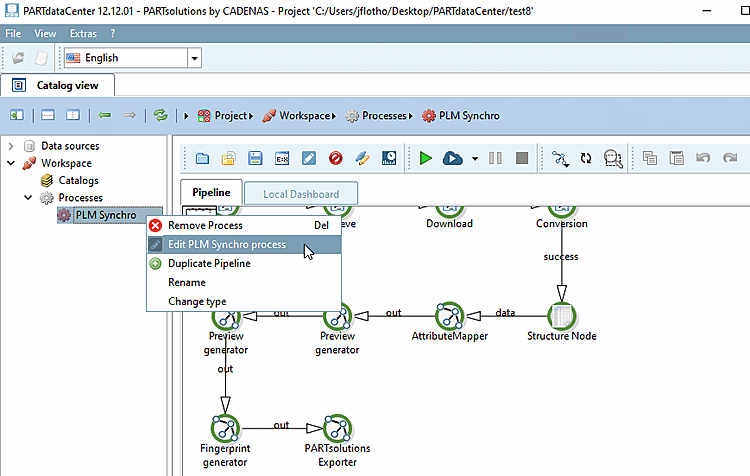
Task: Click the horizontal split layout icon
Action: pos(48,115)
